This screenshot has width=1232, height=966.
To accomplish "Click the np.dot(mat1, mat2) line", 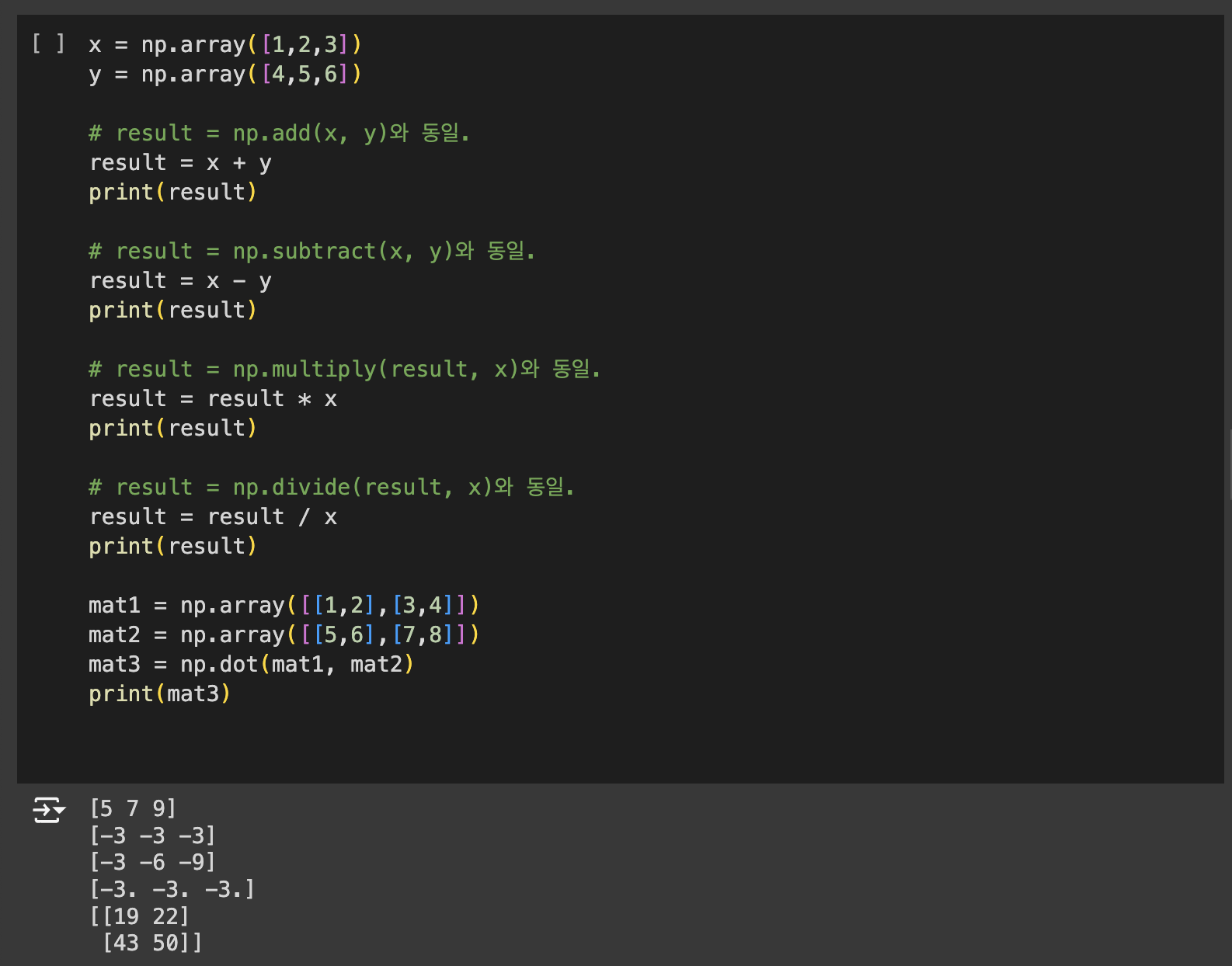I will [x=251, y=665].
